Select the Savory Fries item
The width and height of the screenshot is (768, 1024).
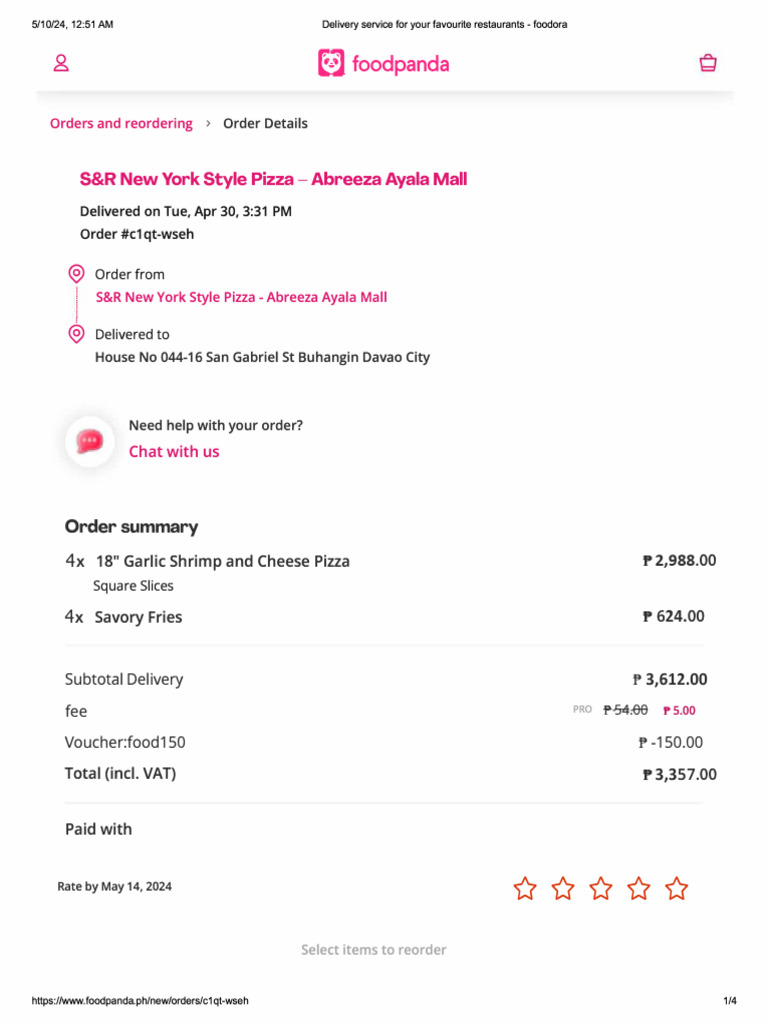coord(138,618)
